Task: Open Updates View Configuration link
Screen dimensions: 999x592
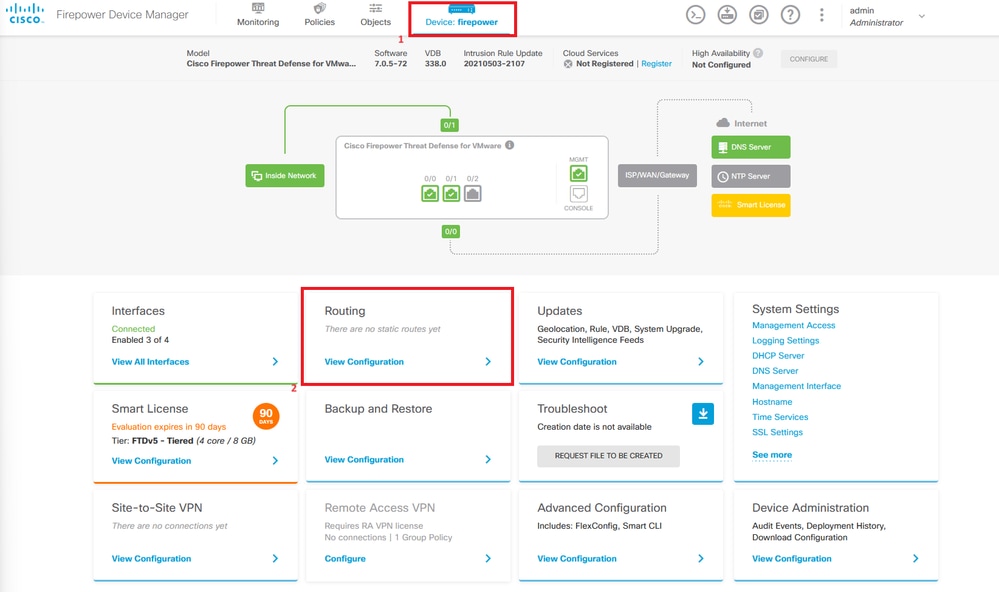Action: pyautogui.click(x=577, y=361)
